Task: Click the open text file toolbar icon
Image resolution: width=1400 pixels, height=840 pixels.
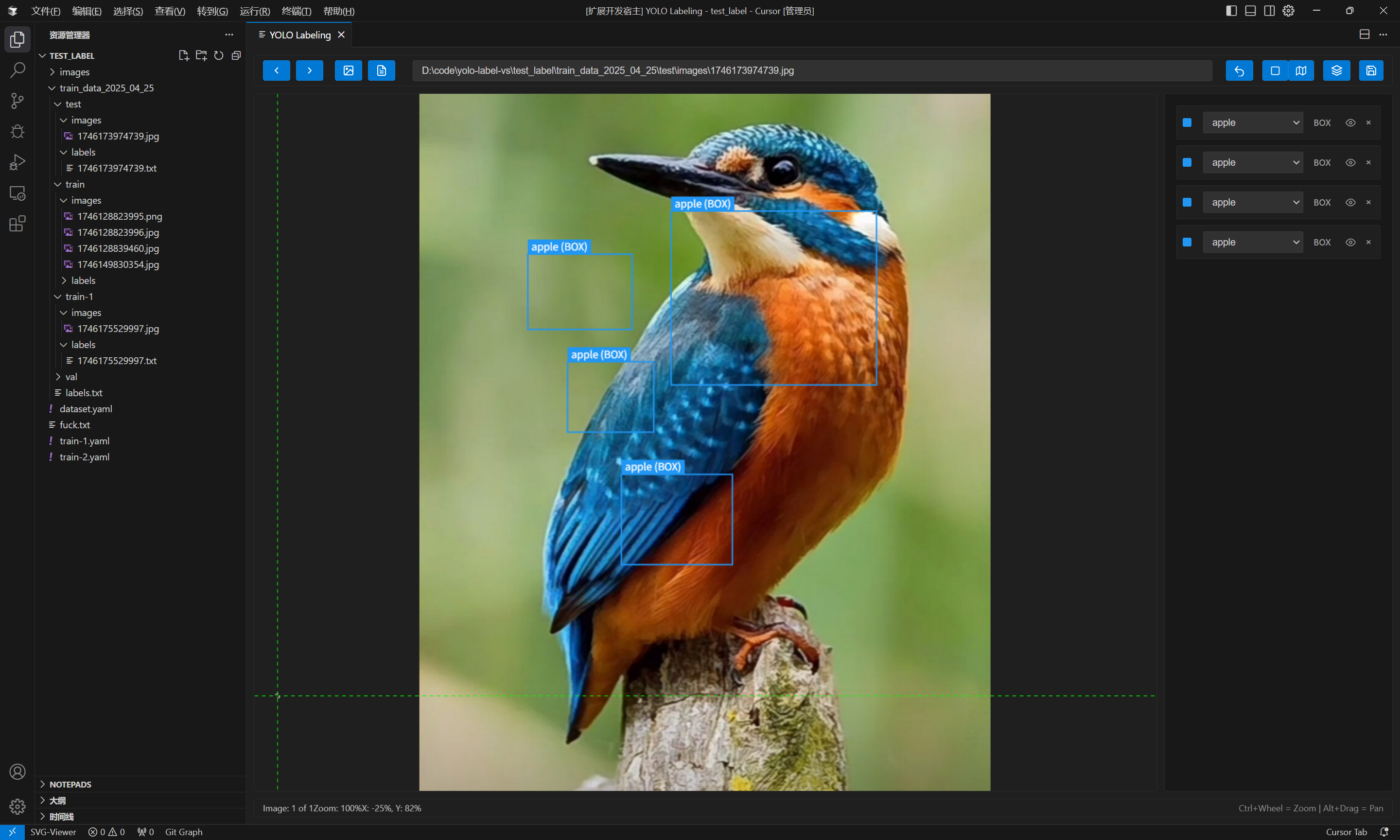Action: 382,70
